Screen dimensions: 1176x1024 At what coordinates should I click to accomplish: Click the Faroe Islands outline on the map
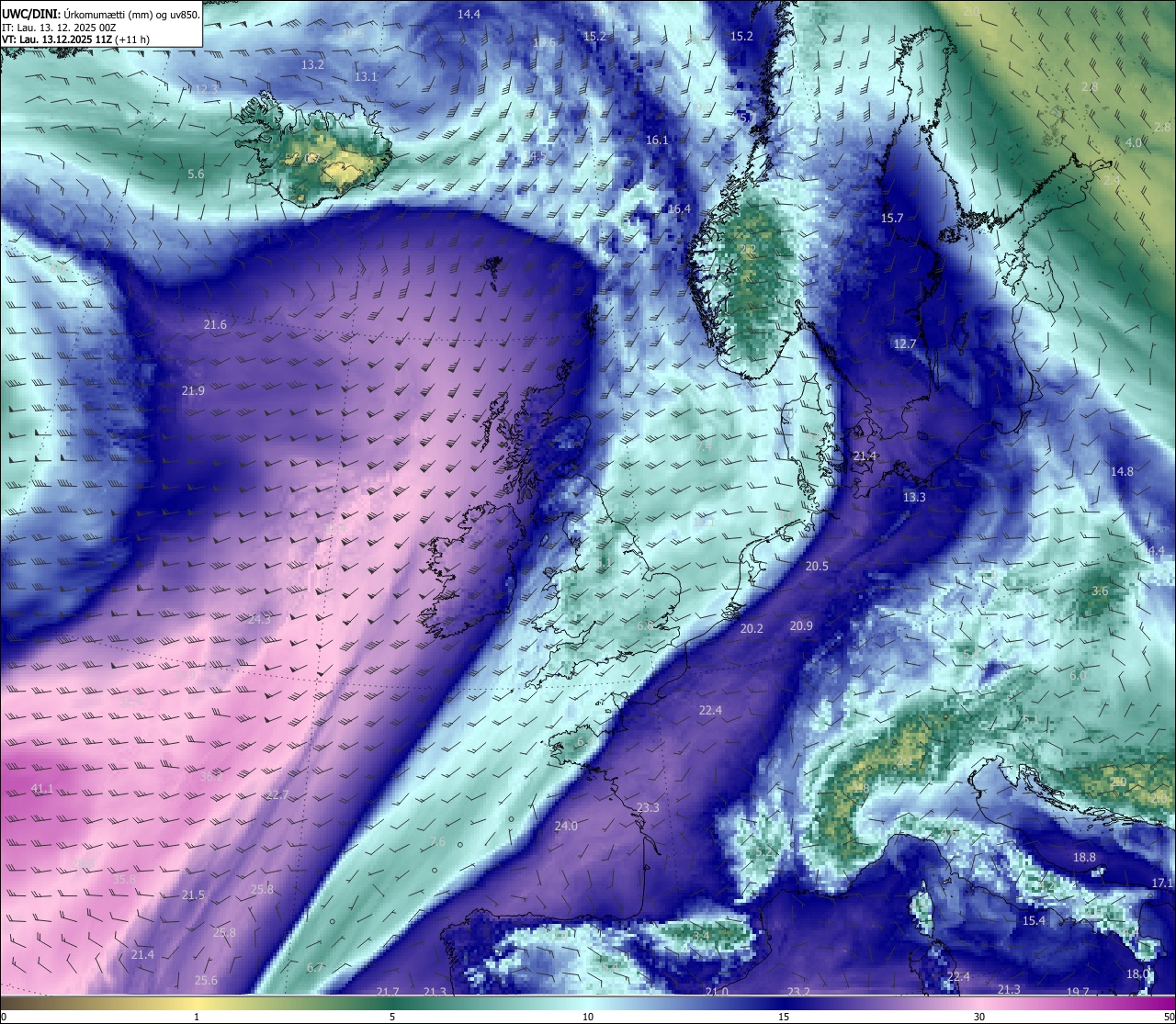pyautogui.click(x=492, y=272)
